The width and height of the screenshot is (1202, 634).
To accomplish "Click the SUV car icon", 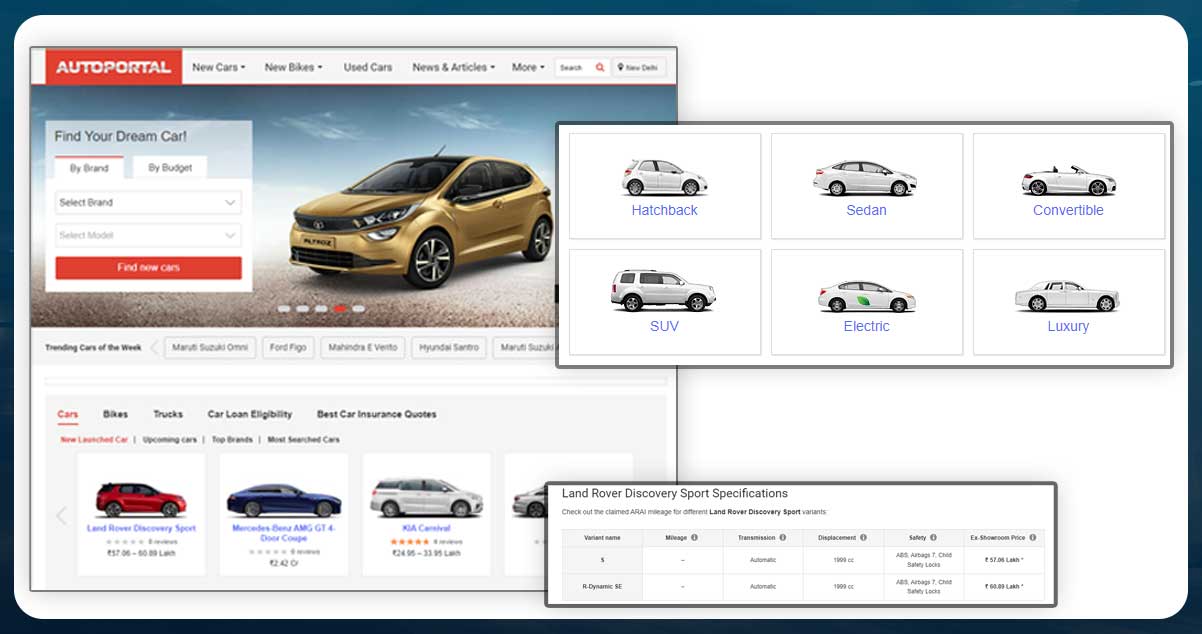I will tap(664, 291).
